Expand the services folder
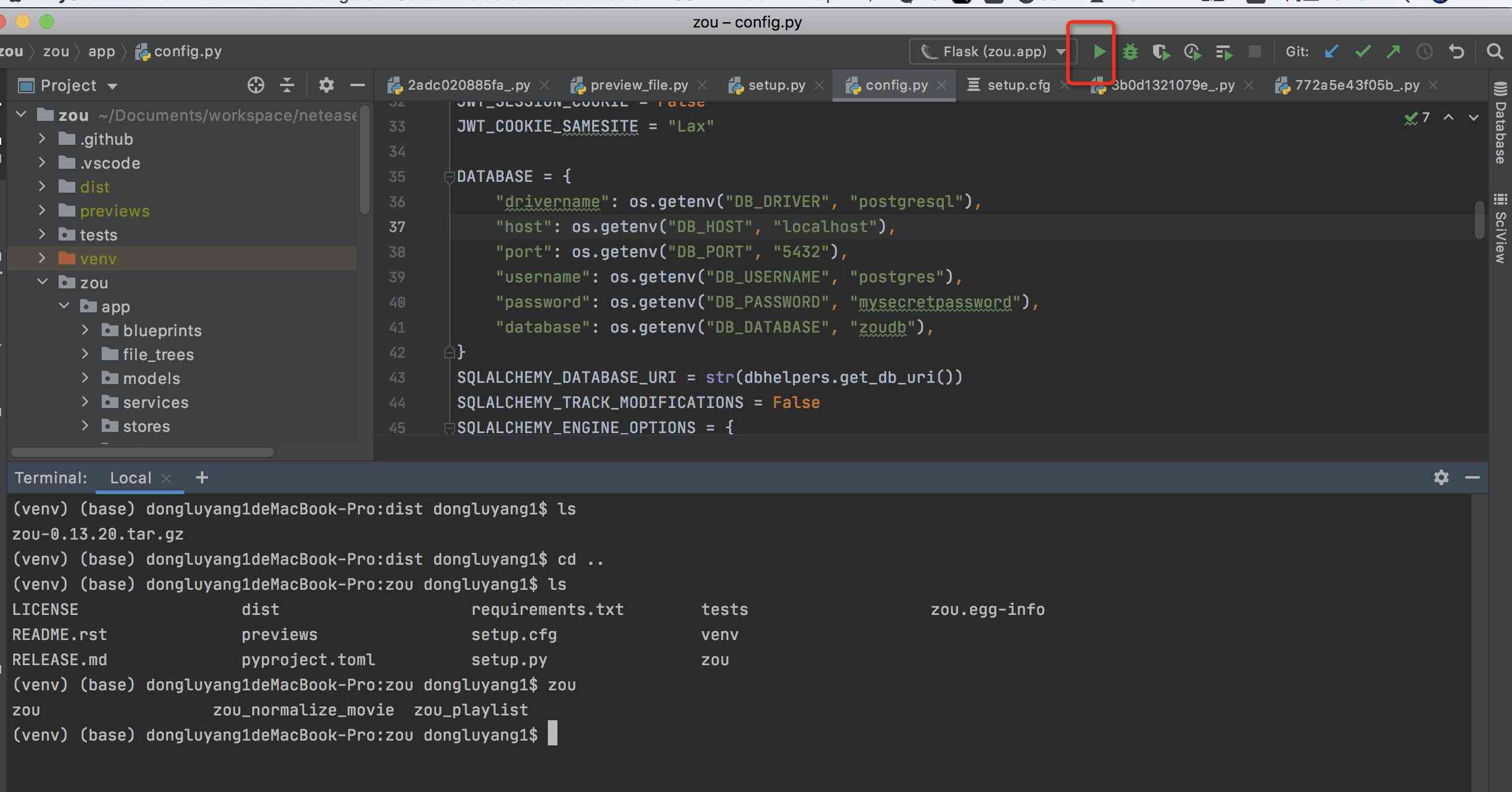 coord(85,401)
